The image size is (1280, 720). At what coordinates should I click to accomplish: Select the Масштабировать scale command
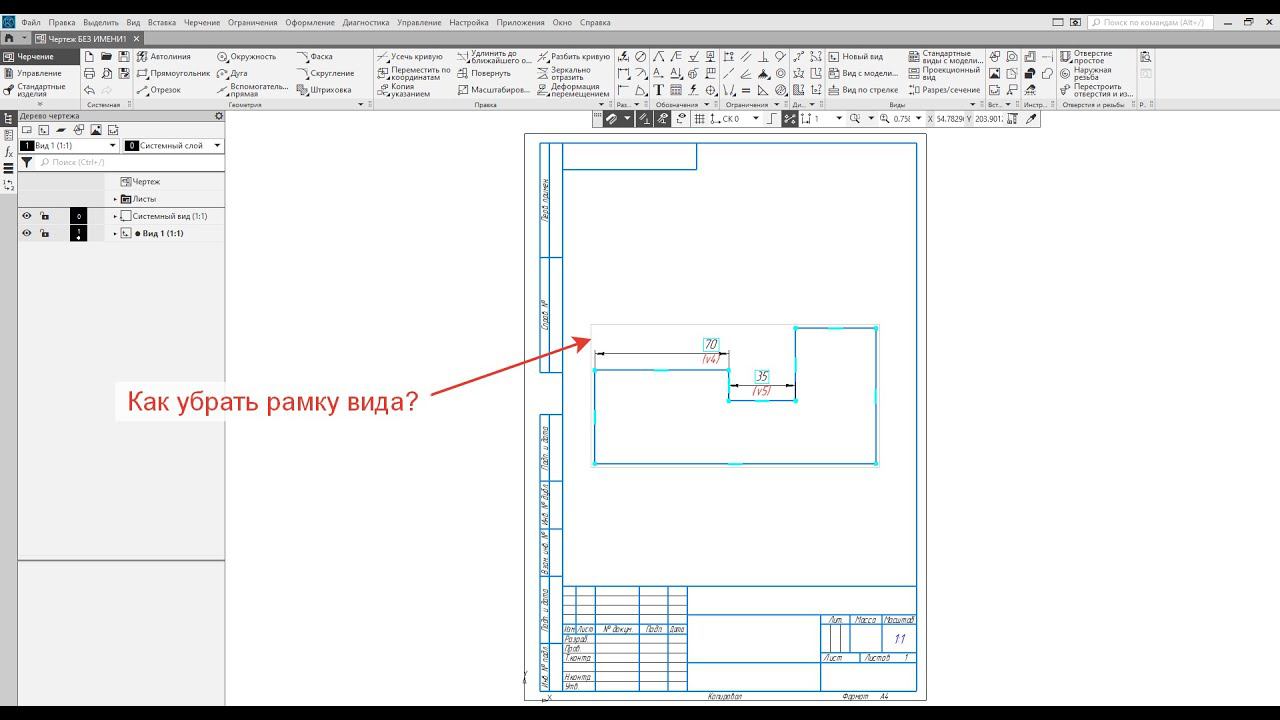point(494,90)
